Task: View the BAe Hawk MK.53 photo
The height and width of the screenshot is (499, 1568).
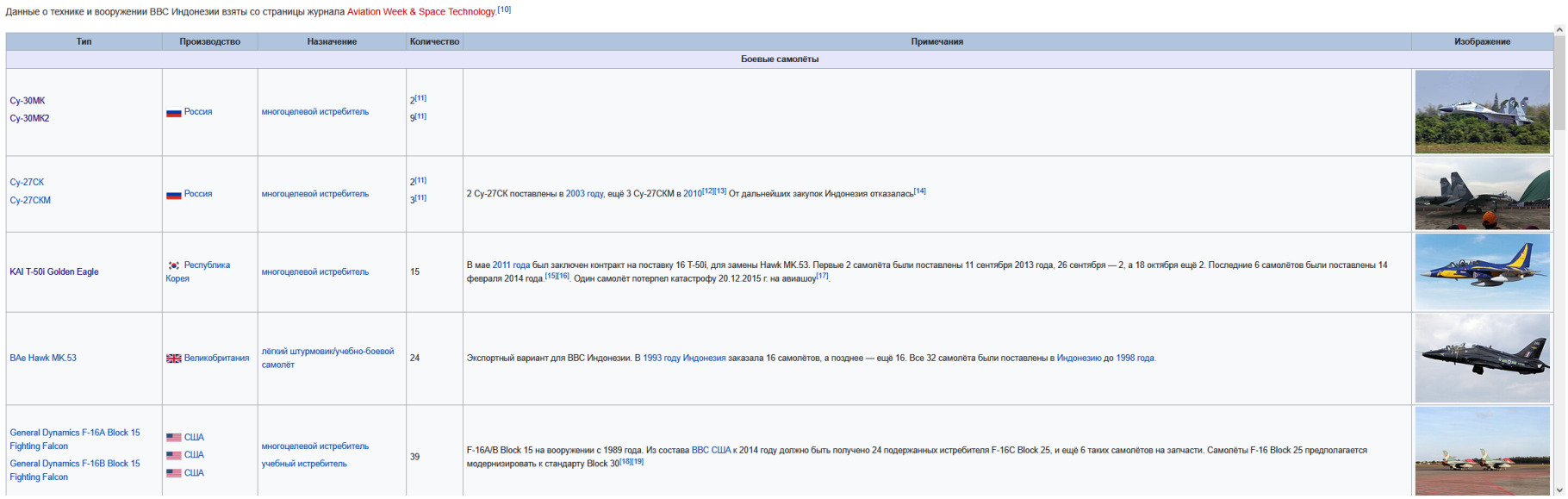Action: (1482, 359)
